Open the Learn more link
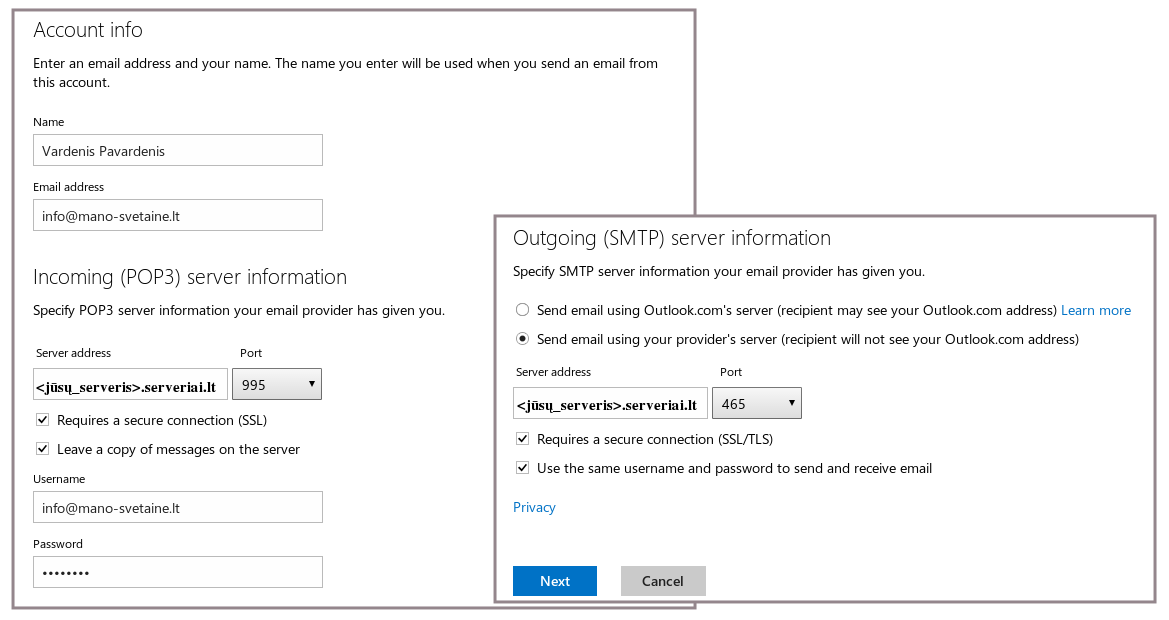The image size is (1169, 620). [1096, 310]
